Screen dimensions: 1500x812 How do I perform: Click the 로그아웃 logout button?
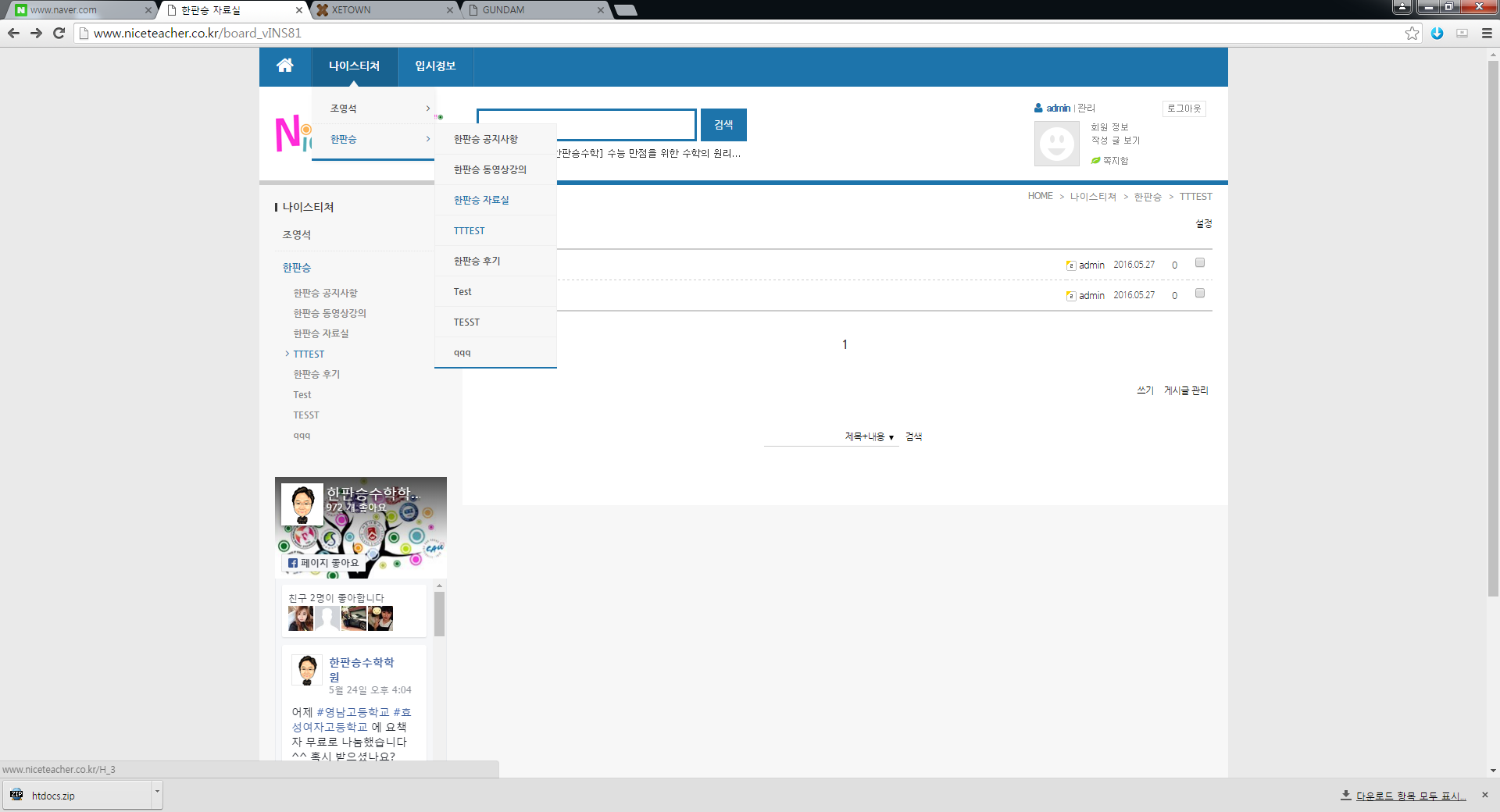(1184, 109)
